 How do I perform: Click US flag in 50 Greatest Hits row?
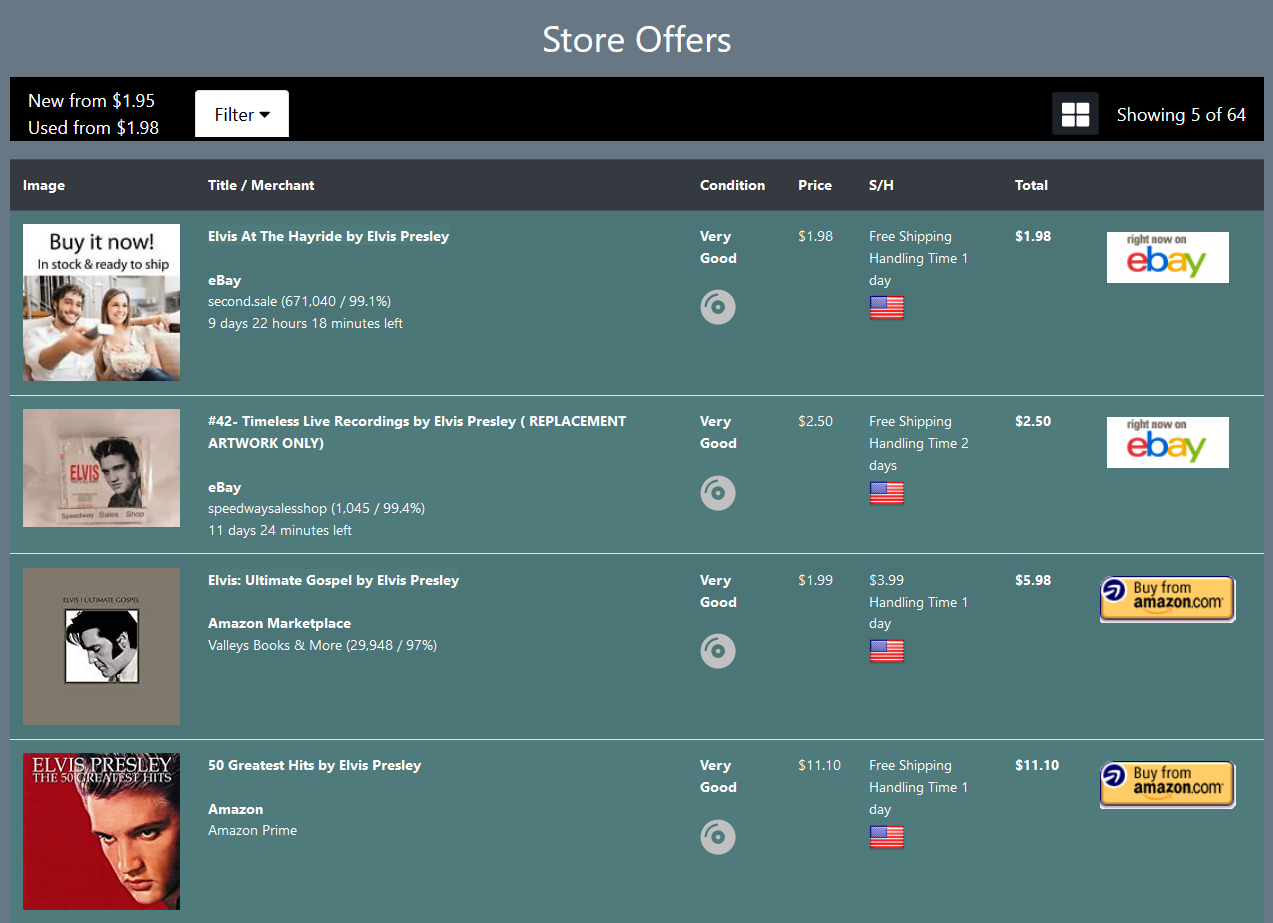pyautogui.click(x=886, y=837)
